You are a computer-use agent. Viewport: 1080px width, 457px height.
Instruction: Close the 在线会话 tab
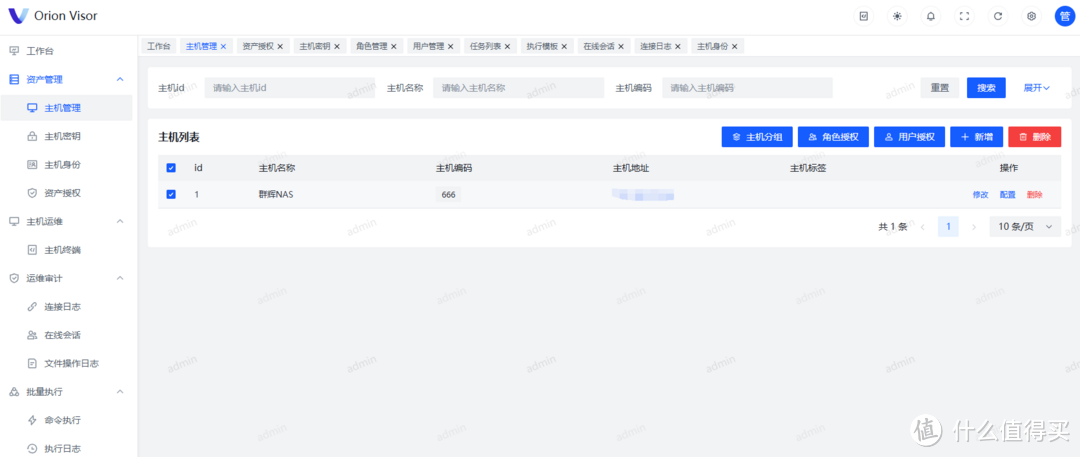621,46
